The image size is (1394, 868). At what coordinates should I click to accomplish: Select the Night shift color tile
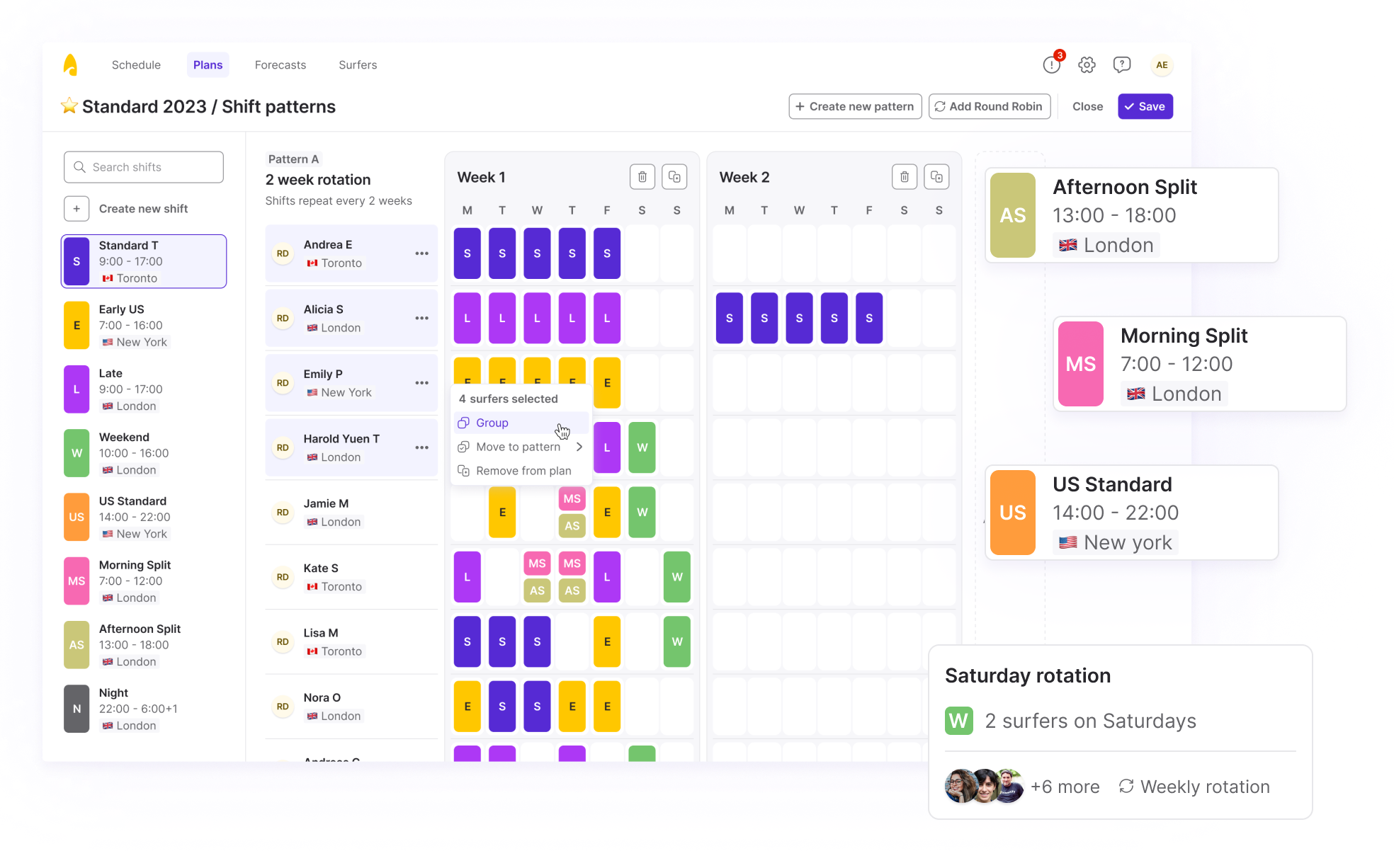coord(76,709)
